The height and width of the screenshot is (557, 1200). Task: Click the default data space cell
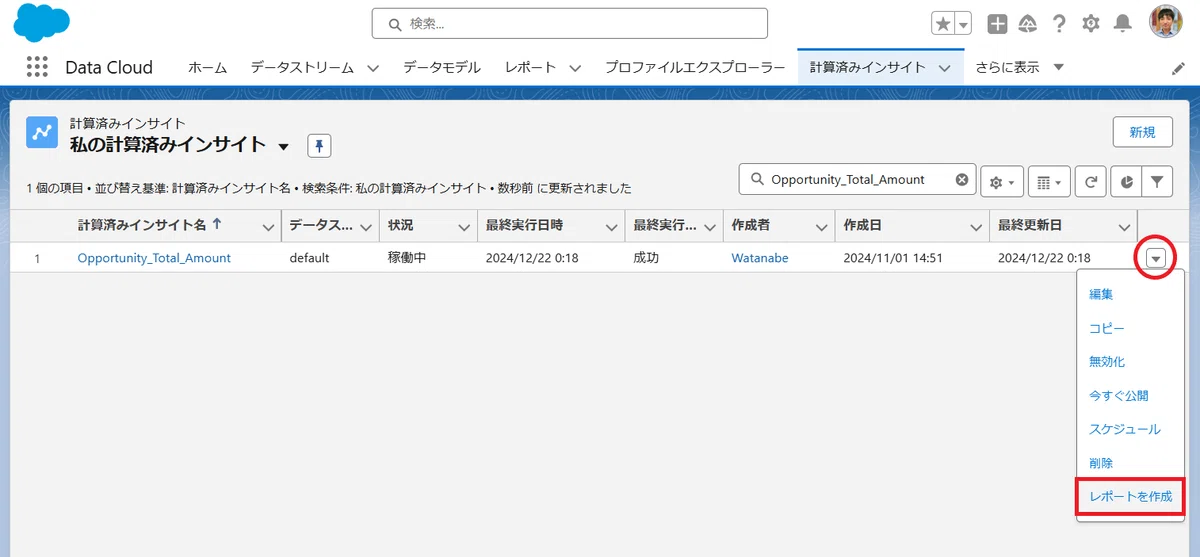point(309,258)
